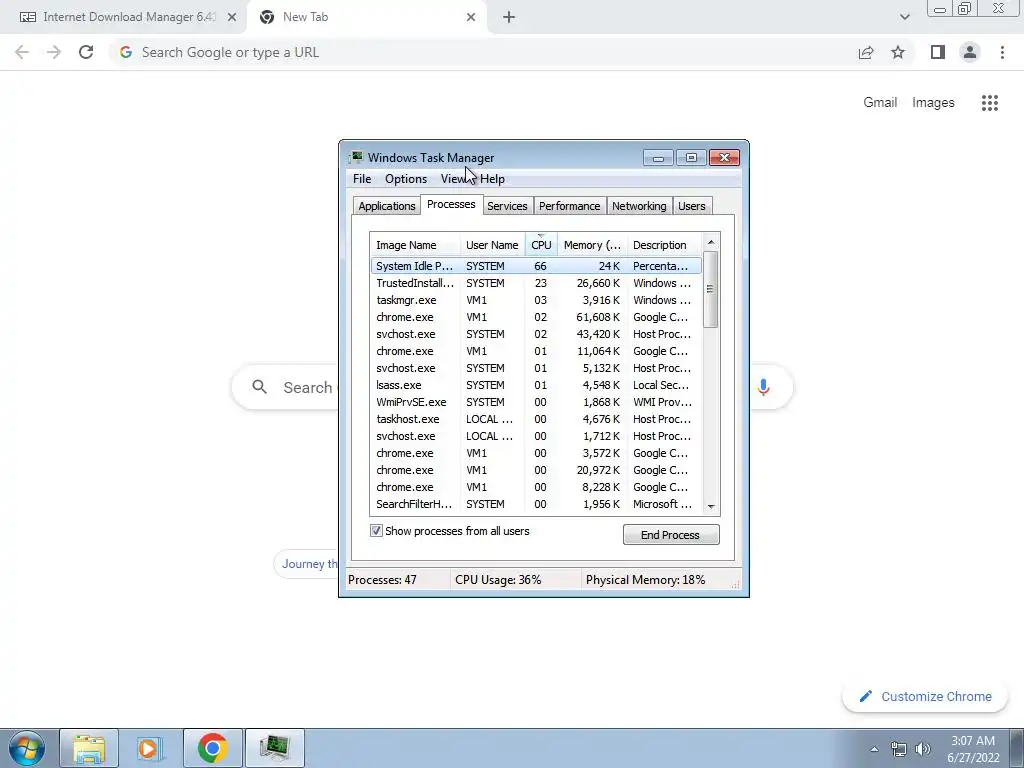Viewport: 1024px width, 768px height.
Task: Switch to the Applications tab
Action: (387, 206)
